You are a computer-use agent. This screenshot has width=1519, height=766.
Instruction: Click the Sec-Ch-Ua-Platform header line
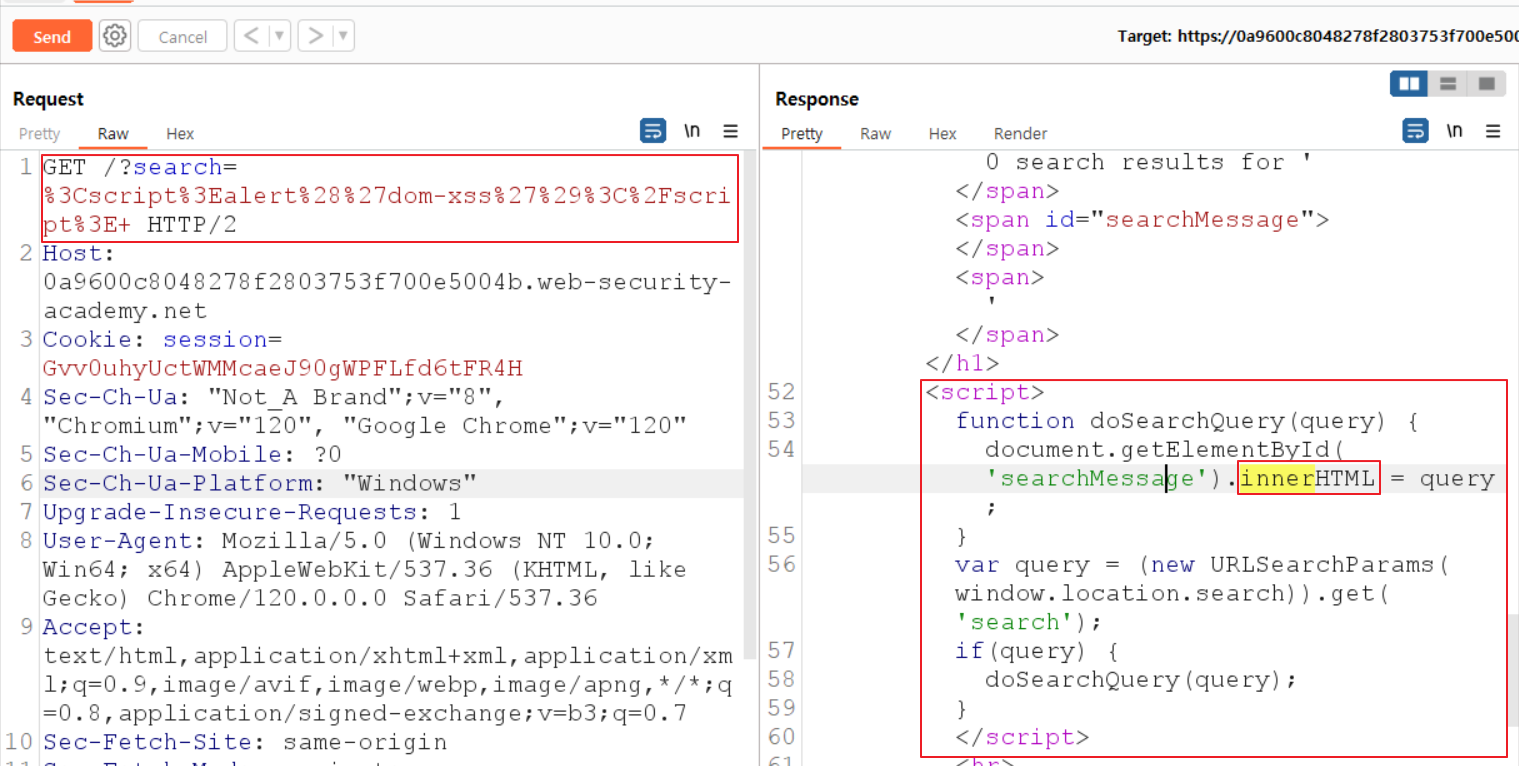[x=260, y=483]
